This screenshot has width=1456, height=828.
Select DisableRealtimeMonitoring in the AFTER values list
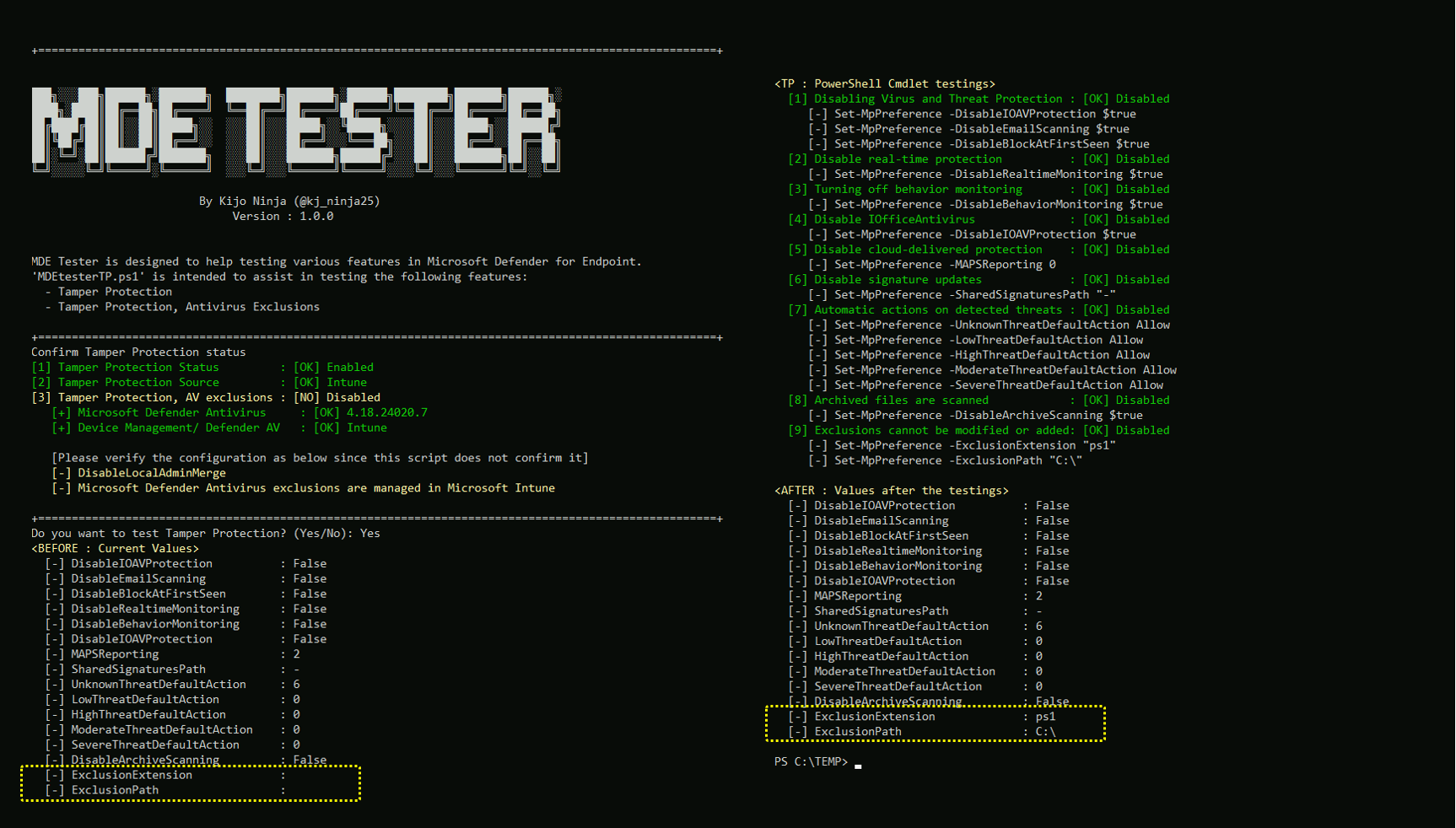pyautogui.click(x=928, y=551)
